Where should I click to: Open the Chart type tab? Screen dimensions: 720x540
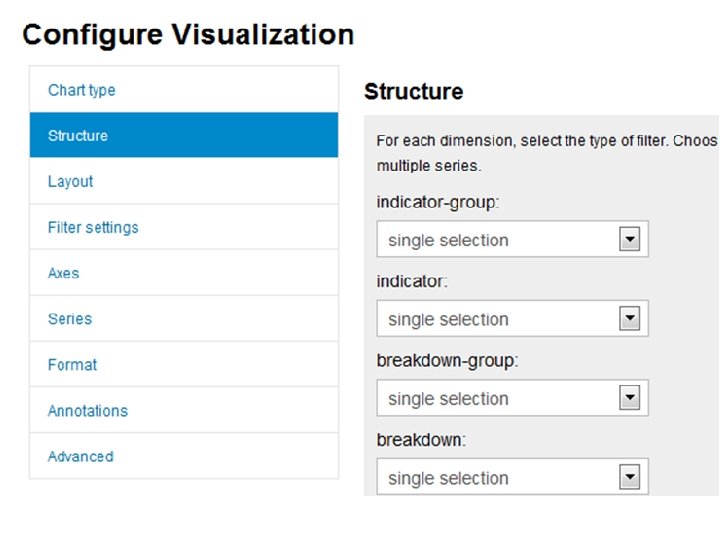click(82, 90)
